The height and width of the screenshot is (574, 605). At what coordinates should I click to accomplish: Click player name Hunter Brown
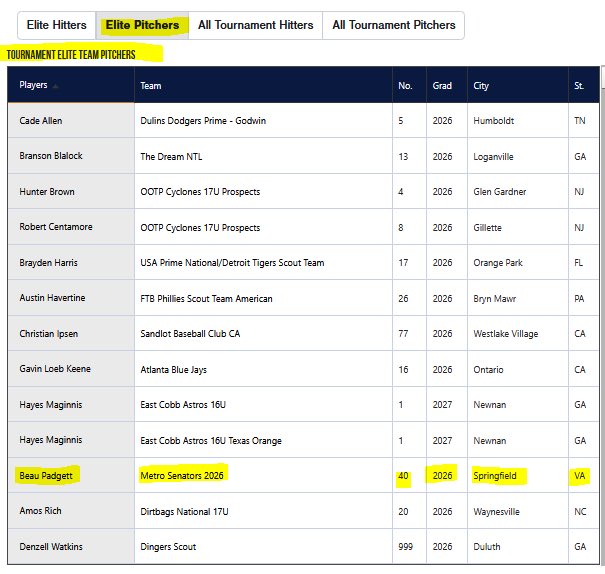pyautogui.click(x=47, y=192)
